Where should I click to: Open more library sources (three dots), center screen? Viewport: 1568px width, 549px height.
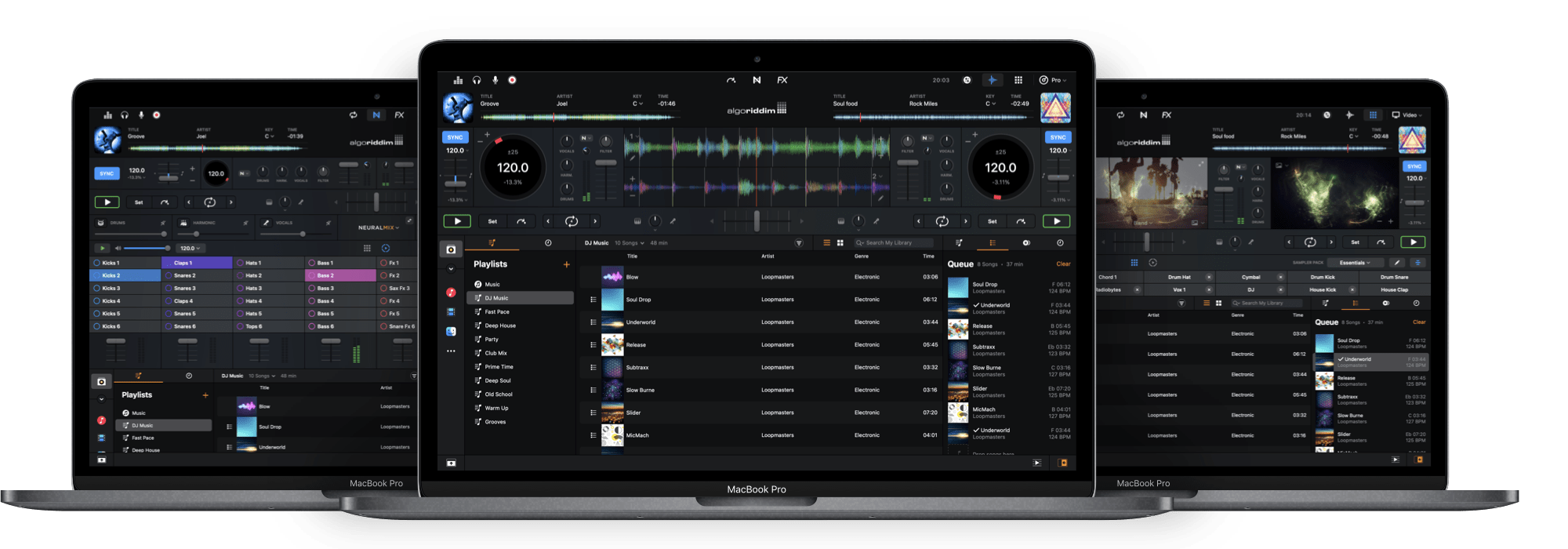(x=451, y=351)
